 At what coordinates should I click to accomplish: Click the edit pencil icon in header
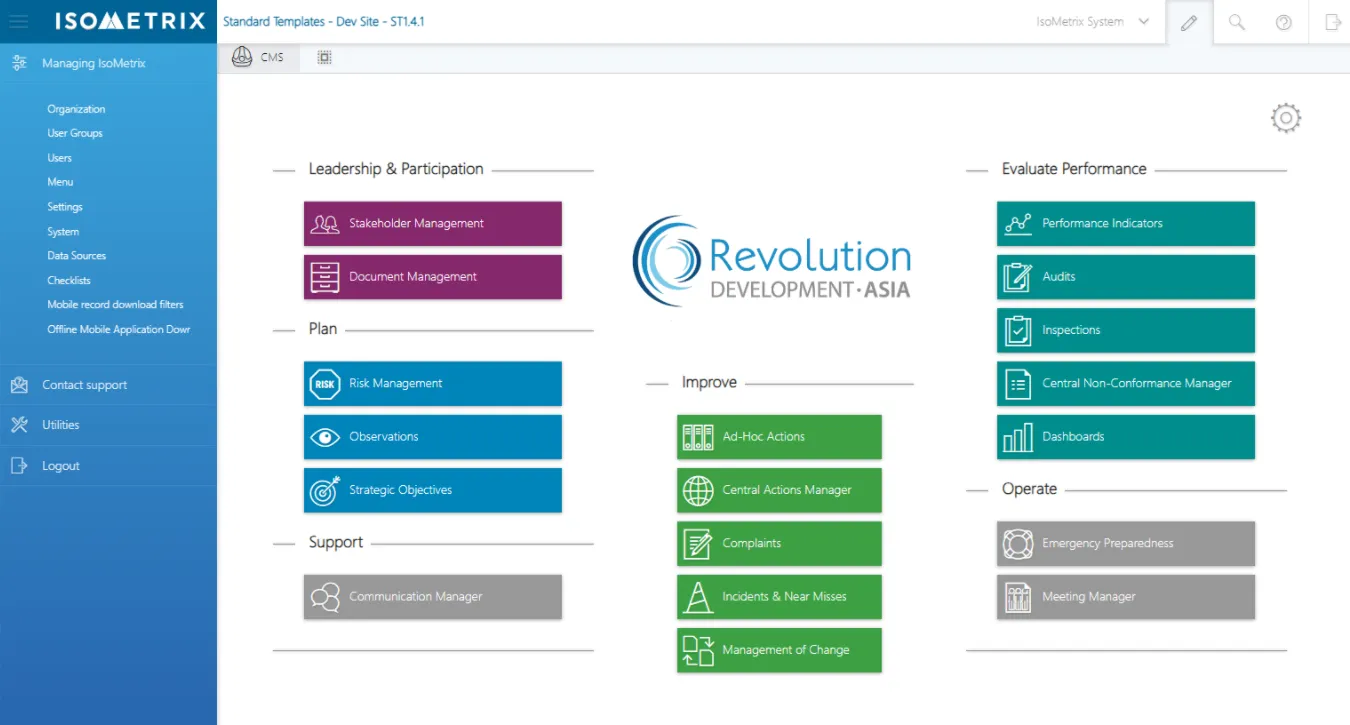coord(1189,22)
